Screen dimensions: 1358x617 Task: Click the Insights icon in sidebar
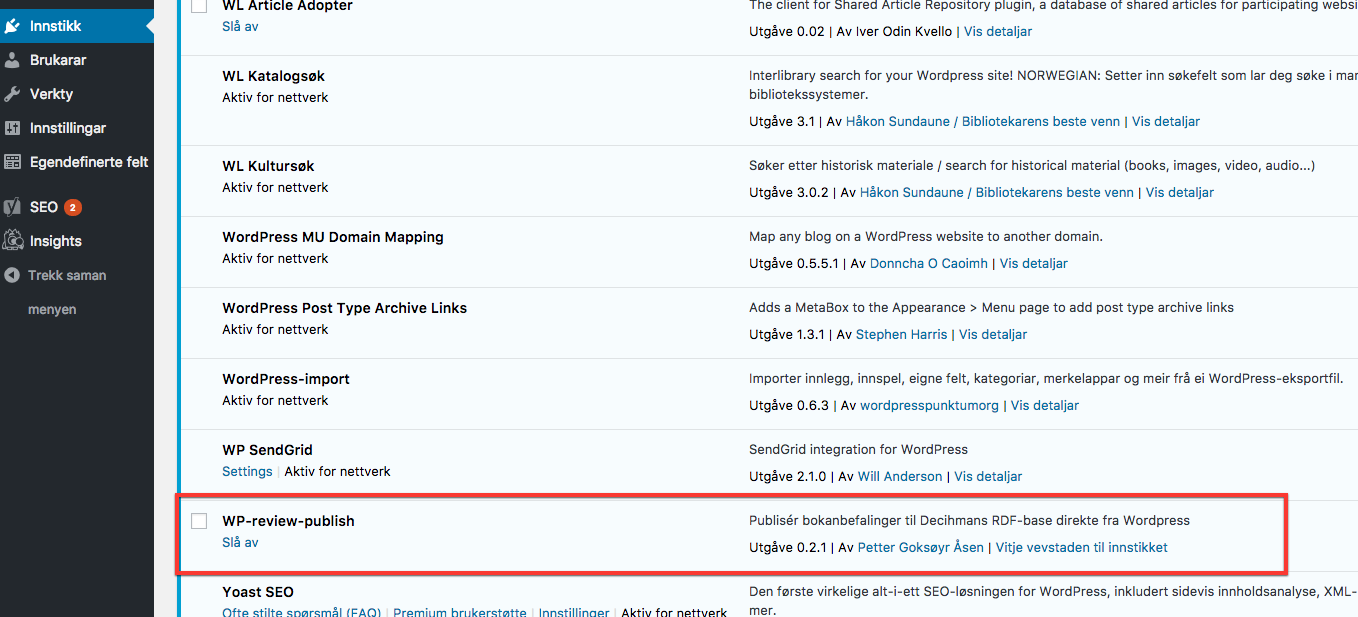coord(12,241)
